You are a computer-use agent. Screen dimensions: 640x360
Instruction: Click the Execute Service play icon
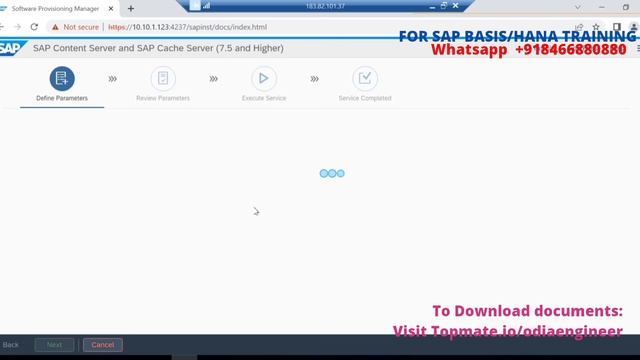click(264, 78)
